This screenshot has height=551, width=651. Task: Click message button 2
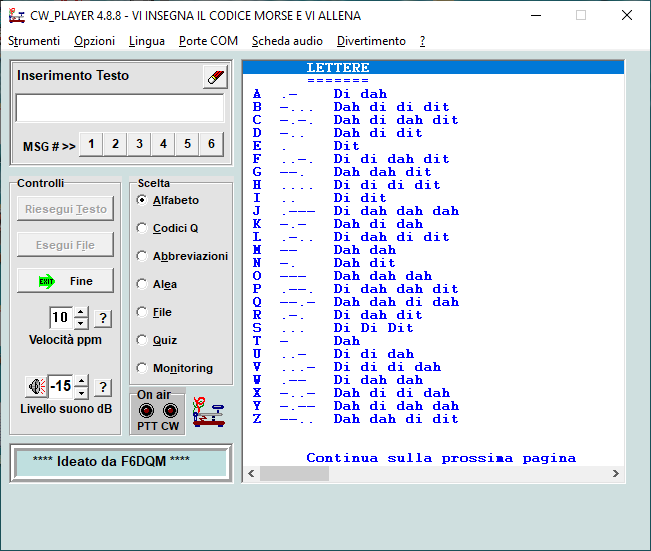pos(115,144)
